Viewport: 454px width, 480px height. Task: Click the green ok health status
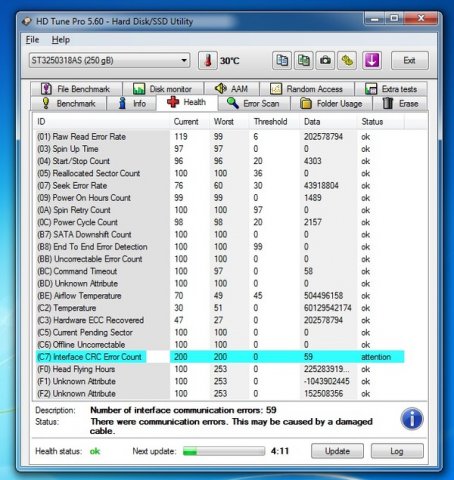[95, 451]
